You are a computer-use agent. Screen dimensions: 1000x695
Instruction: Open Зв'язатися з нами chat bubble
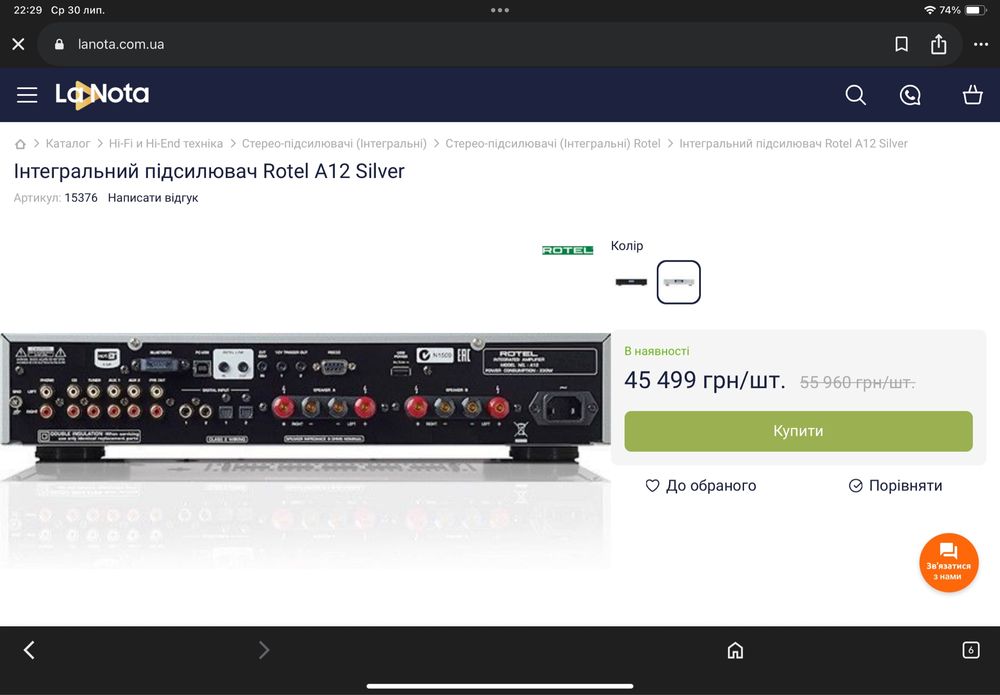[948, 562]
